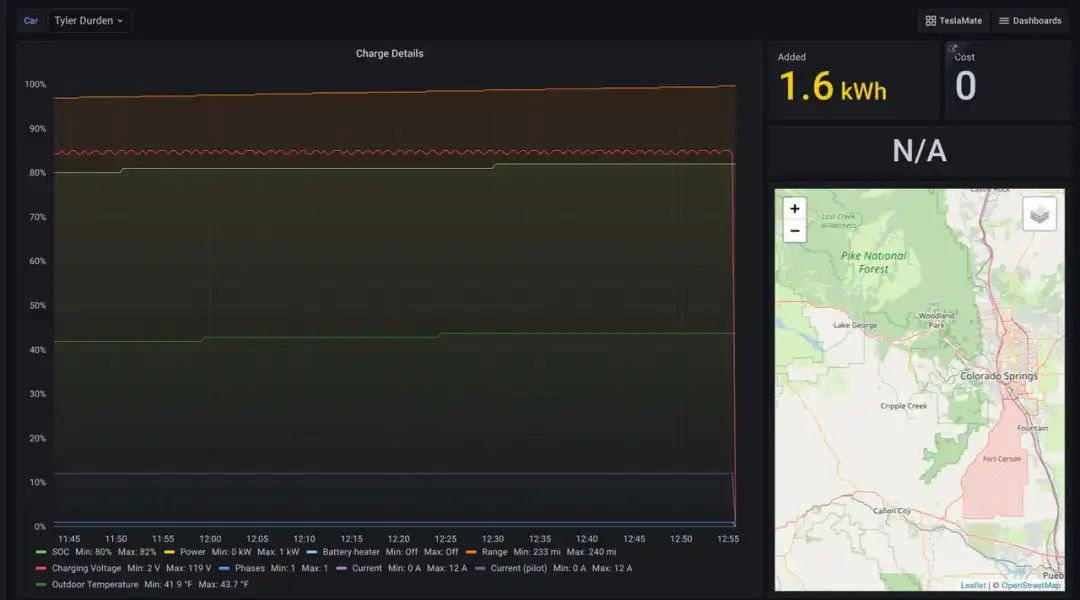Open the Added panel title menu

792,57
